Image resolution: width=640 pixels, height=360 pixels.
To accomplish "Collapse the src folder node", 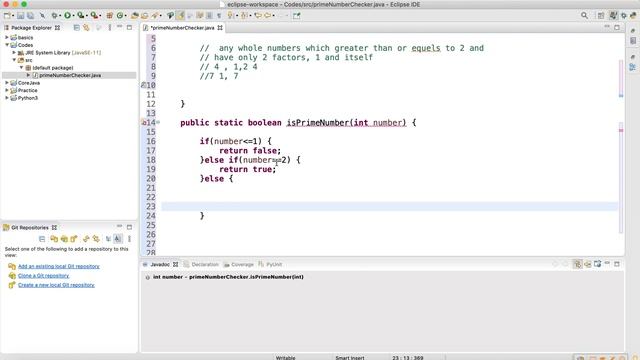I will [x=14, y=60].
